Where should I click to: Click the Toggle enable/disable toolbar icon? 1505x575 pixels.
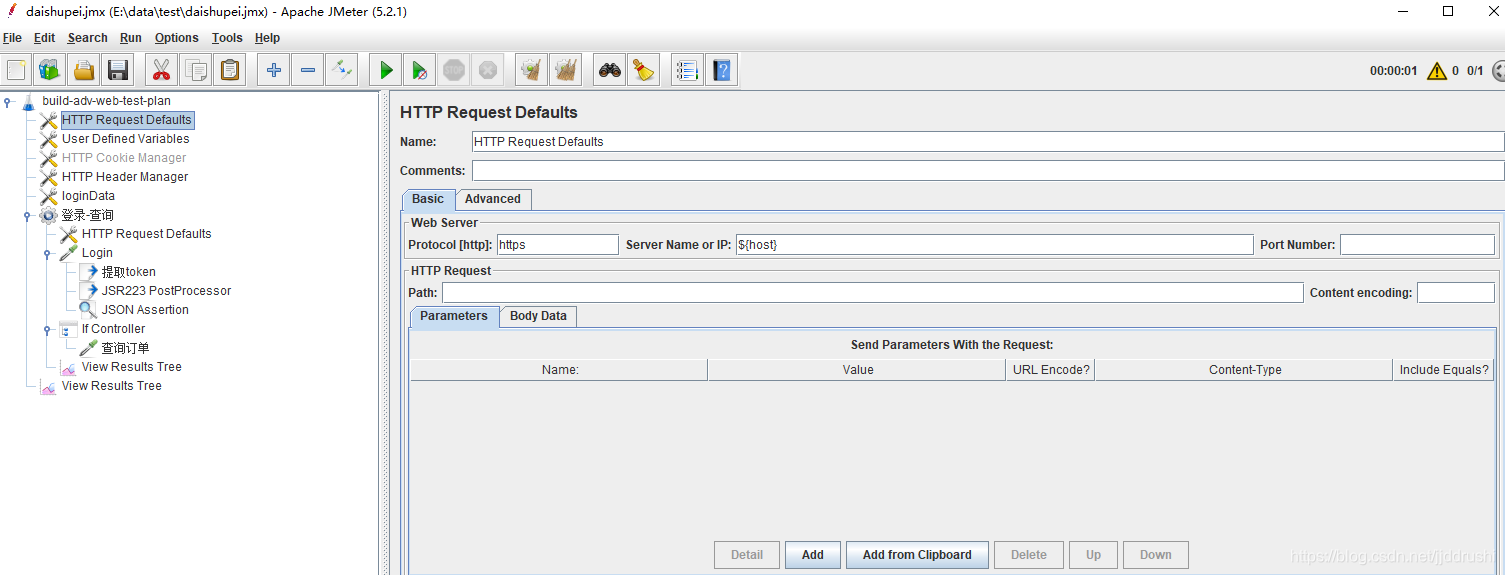pos(342,70)
